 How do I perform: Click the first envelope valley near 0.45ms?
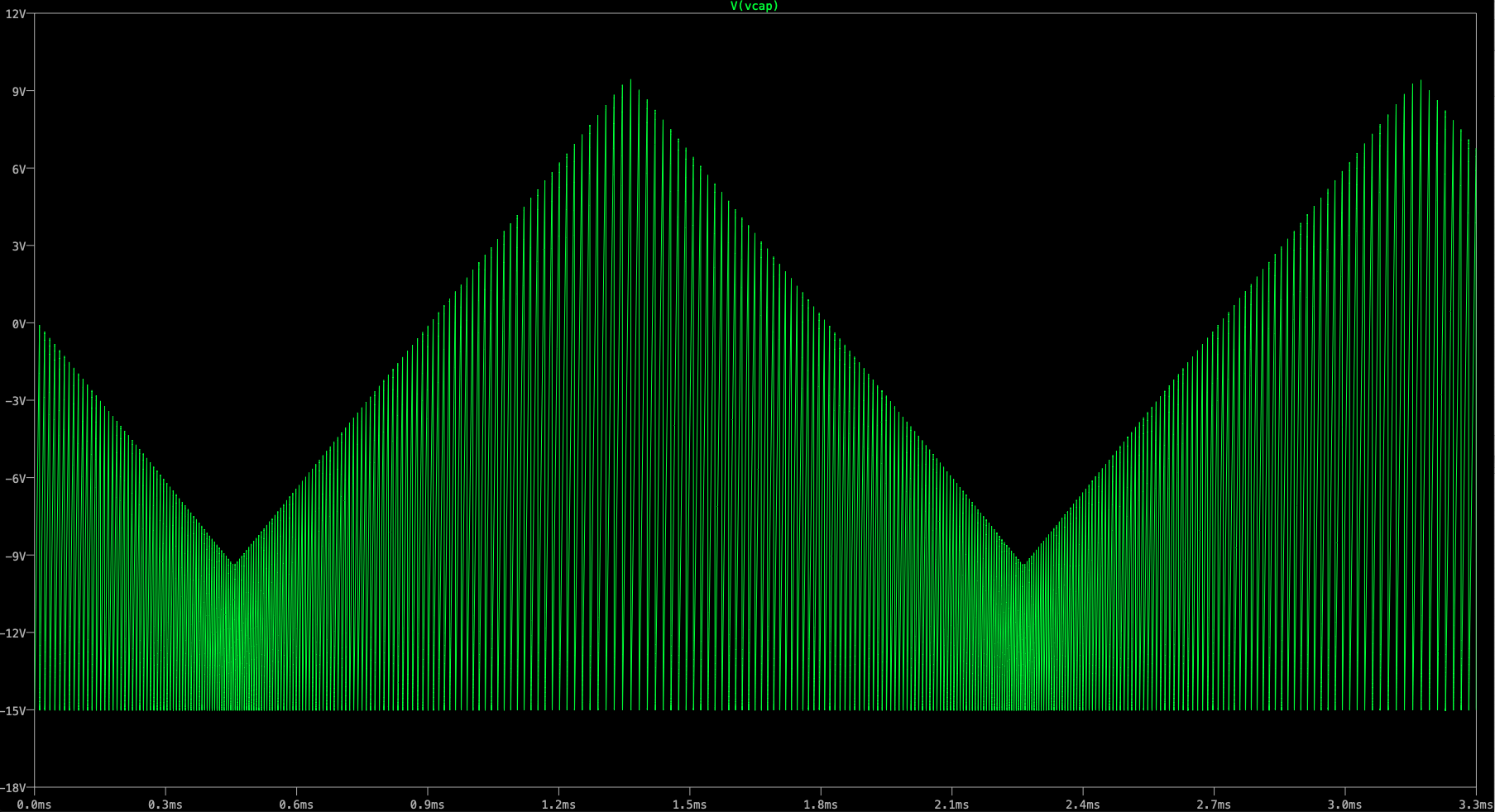tap(234, 565)
